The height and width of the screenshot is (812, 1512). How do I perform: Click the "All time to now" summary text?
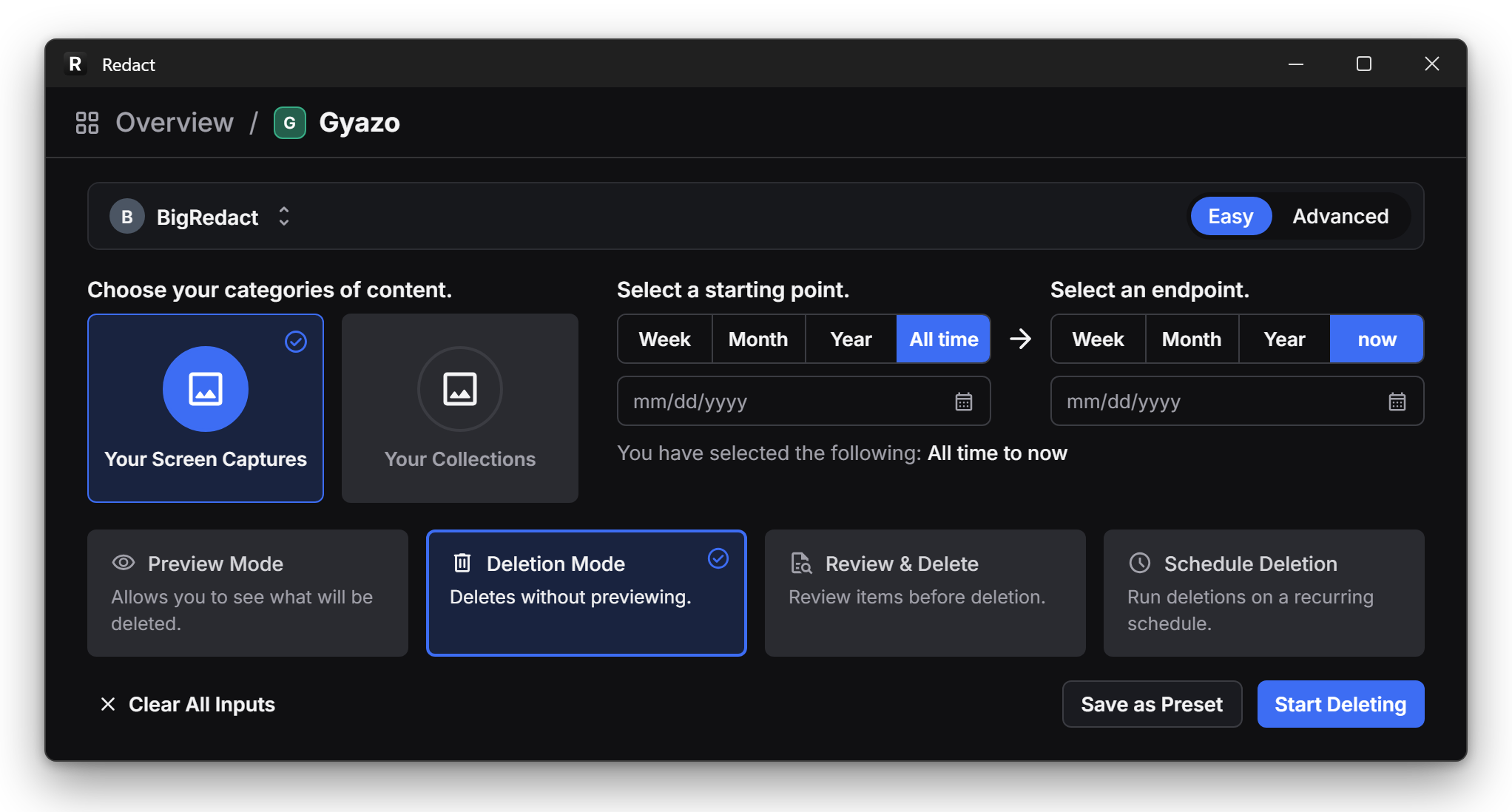pos(998,453)
